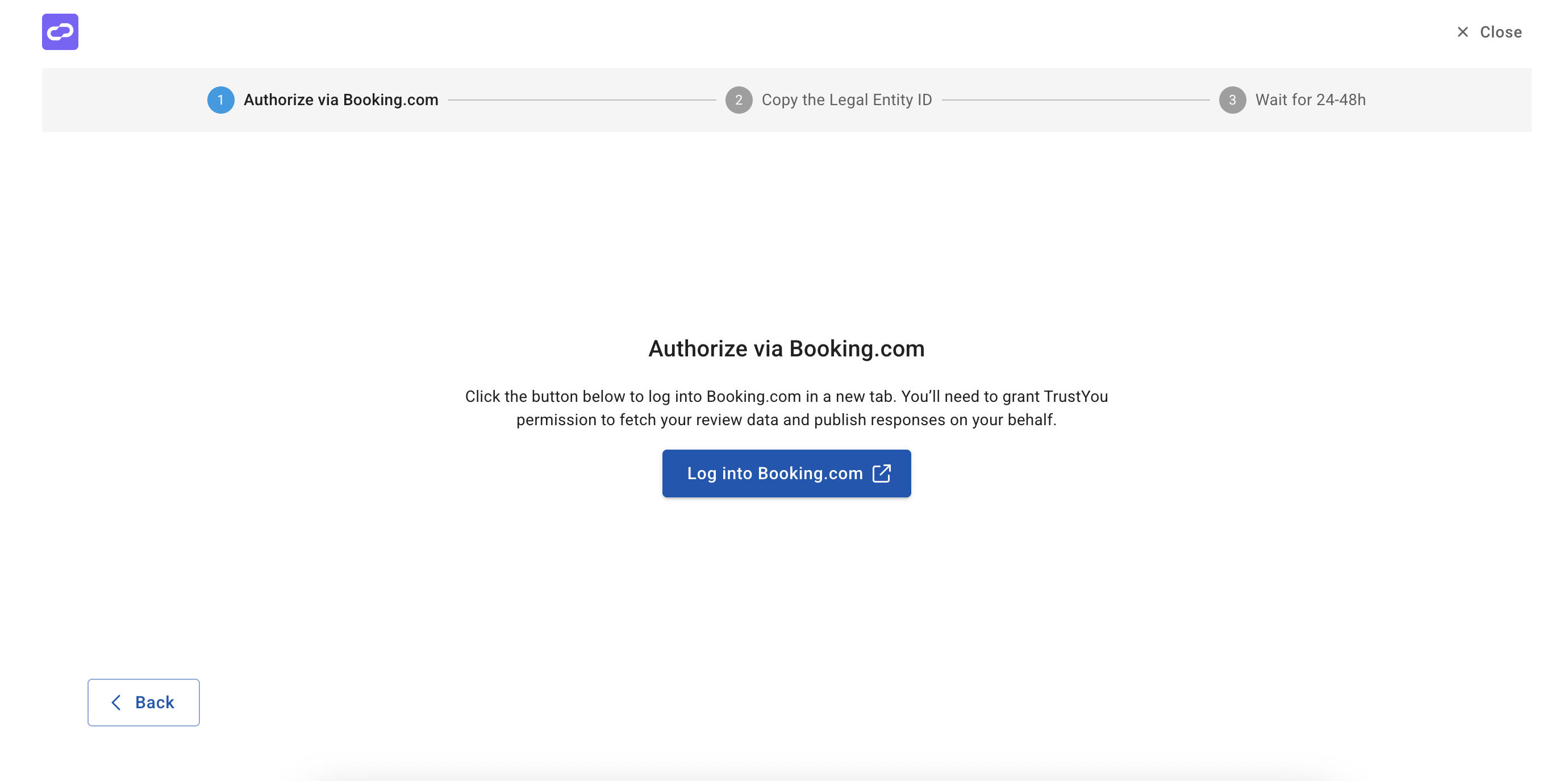Select step 2 circle in the stepper
Image resolution: width=1568 pixels, height=781 pixels.
click(x=739, y=100)
